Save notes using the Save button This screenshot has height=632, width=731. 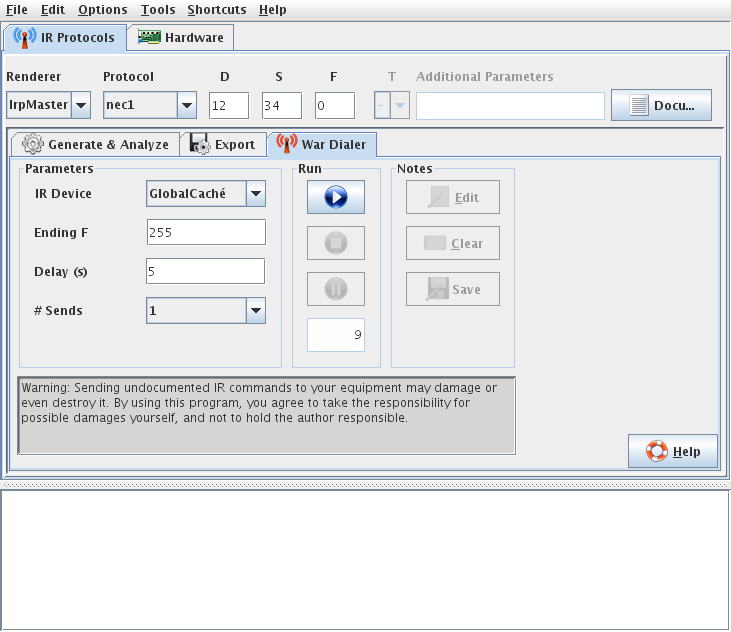452,289
